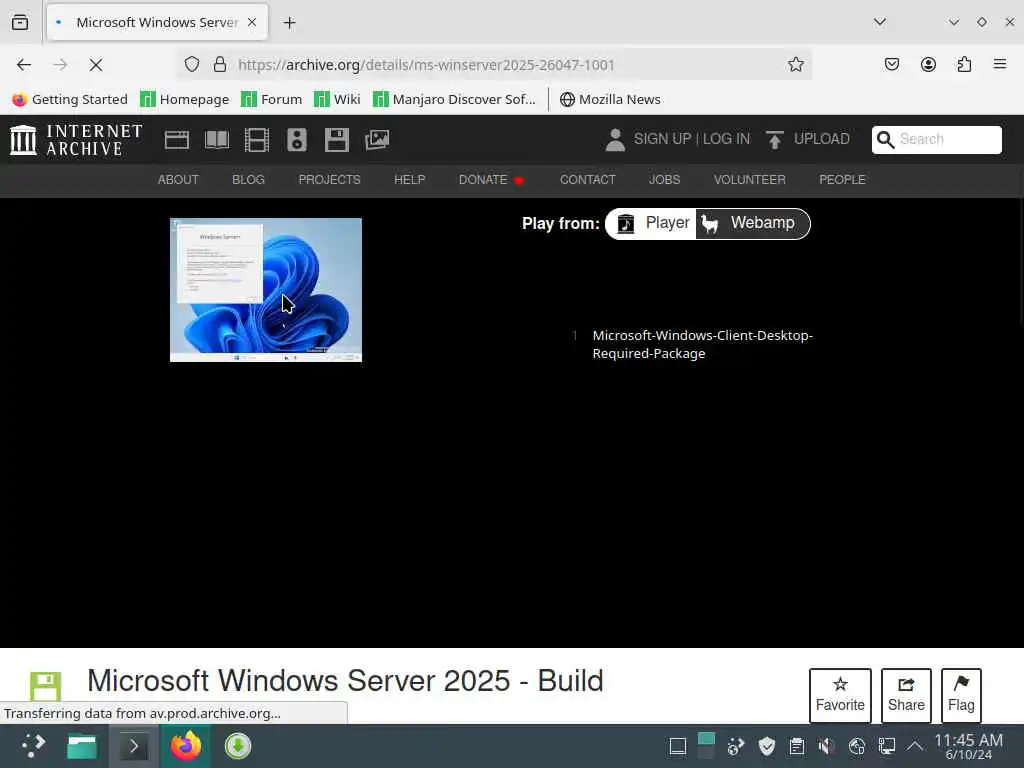Click the green floppy software icon near title
This screenshot has height=768, width=1024.
pyautogui.click(x=46, y=686)
